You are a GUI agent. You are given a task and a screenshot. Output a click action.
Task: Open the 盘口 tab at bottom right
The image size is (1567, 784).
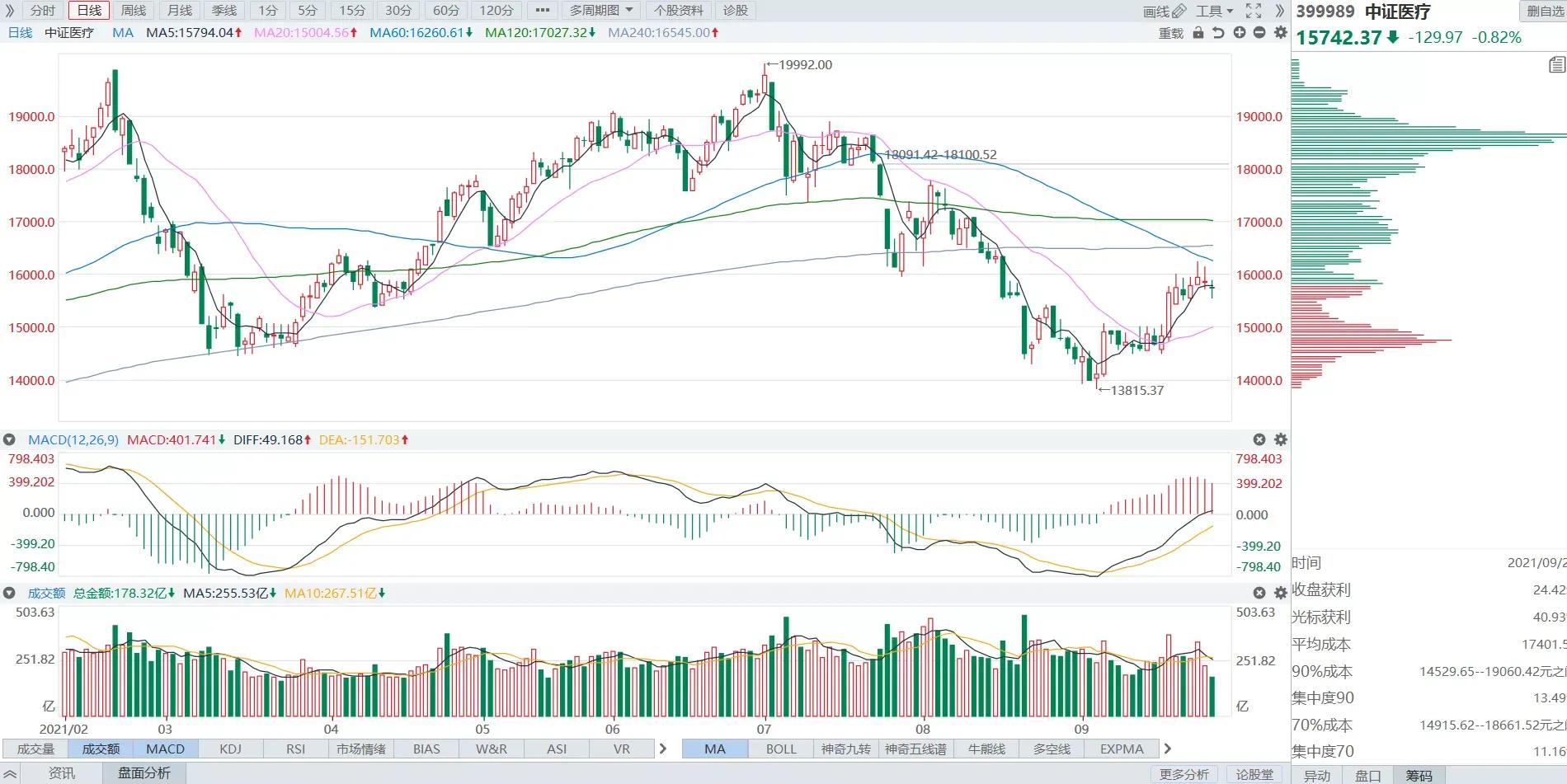click(x=1367, y=776)
